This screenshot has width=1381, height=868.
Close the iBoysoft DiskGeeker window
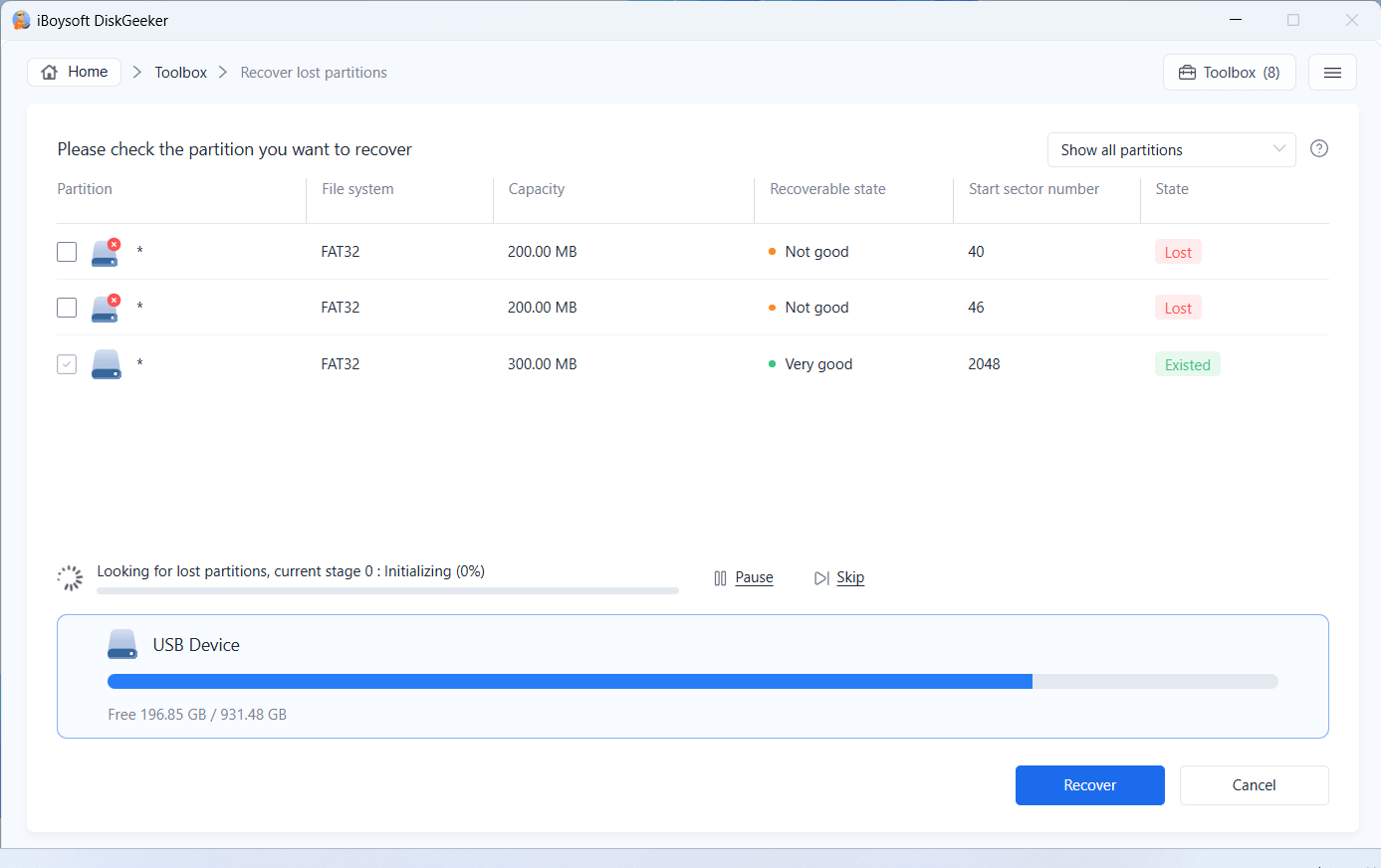[x=1352, y=20]
